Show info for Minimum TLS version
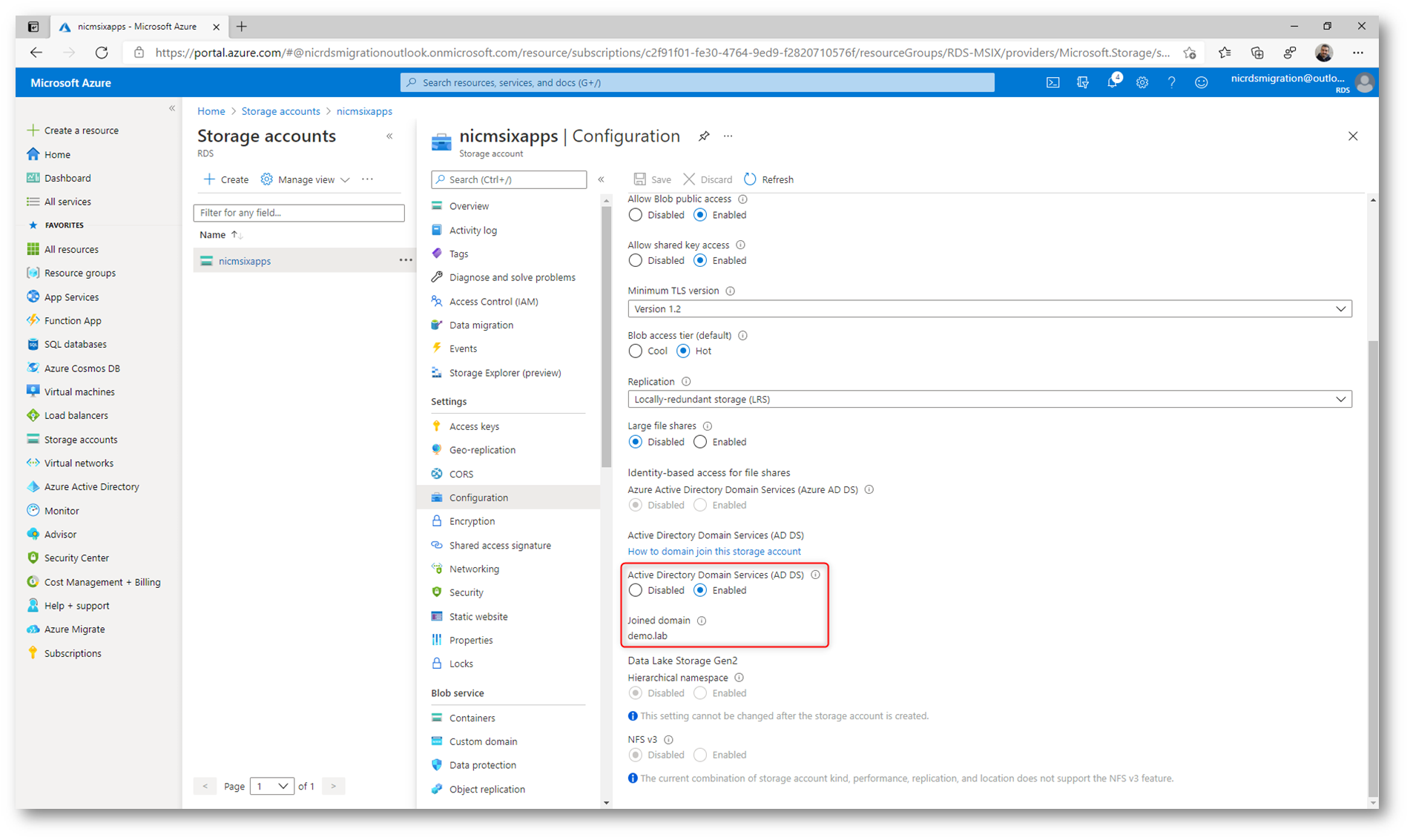 pyautogui.click(x=731, y=291)
